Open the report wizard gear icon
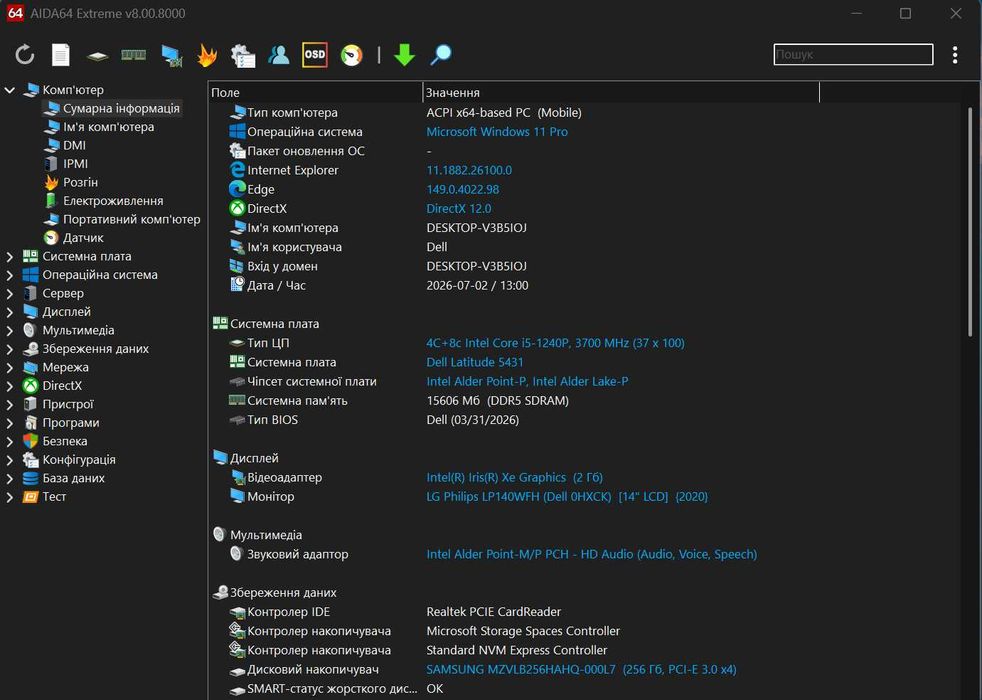Screen dimensions: 982x700 pyautogui.click(x=242, y=55)
